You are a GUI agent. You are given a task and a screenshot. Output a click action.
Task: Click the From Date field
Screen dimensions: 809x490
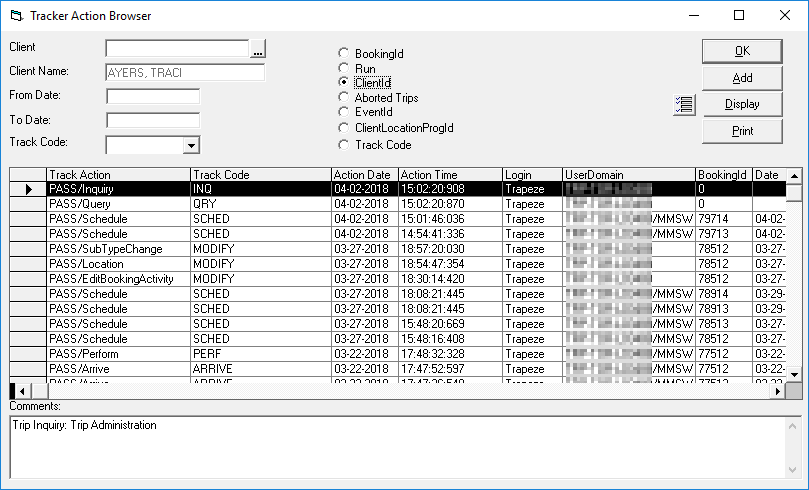(153, 96)
